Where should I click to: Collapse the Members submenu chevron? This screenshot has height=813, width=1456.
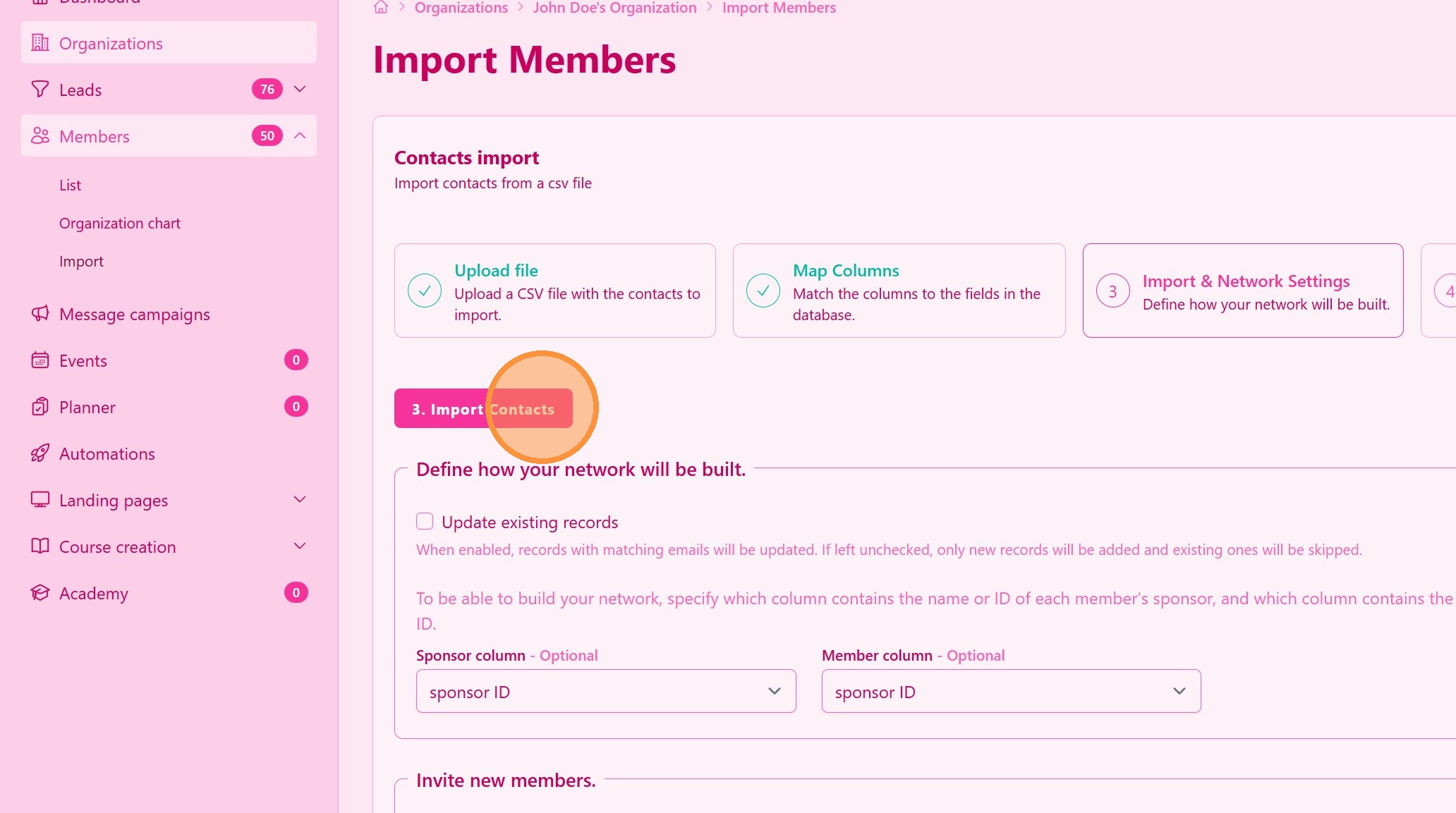[x=300, y=135]
